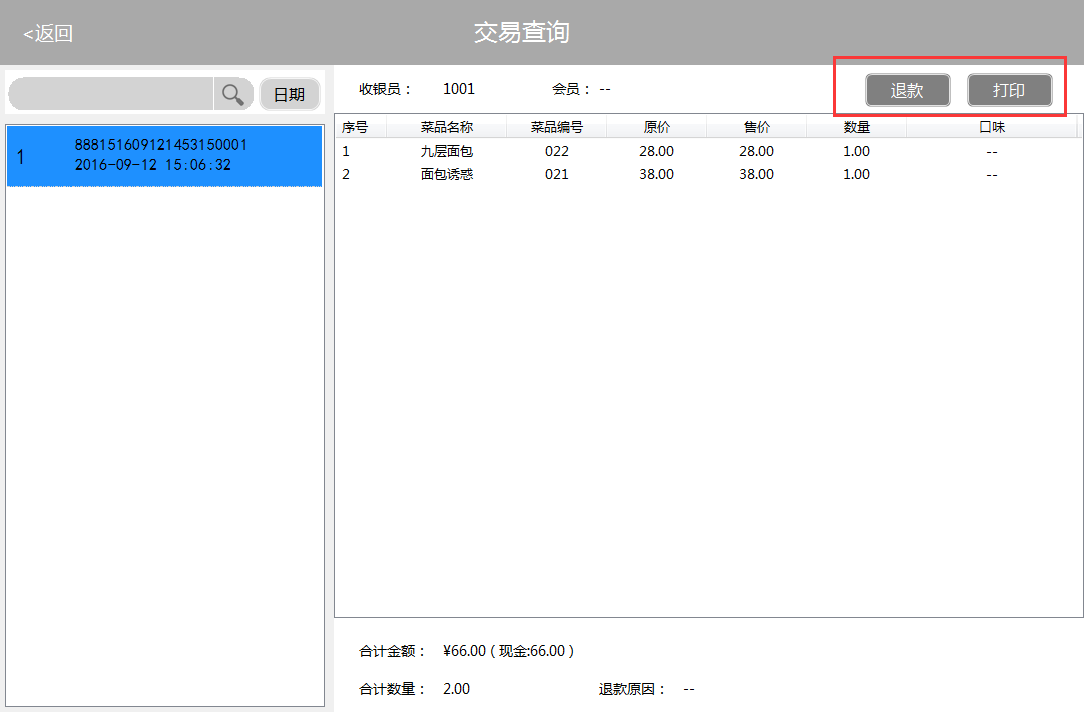Click the magnifier search icon

(x=233, y=94)
